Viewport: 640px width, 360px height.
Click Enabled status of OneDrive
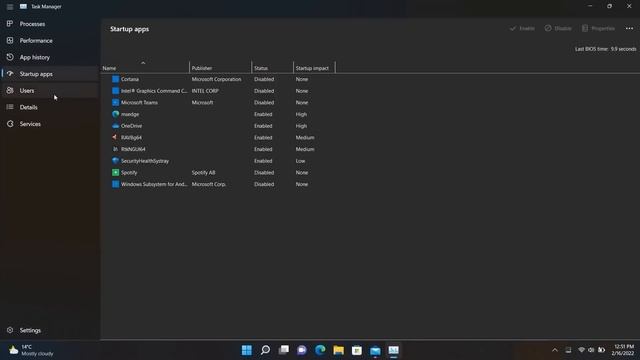pos(263,126)
